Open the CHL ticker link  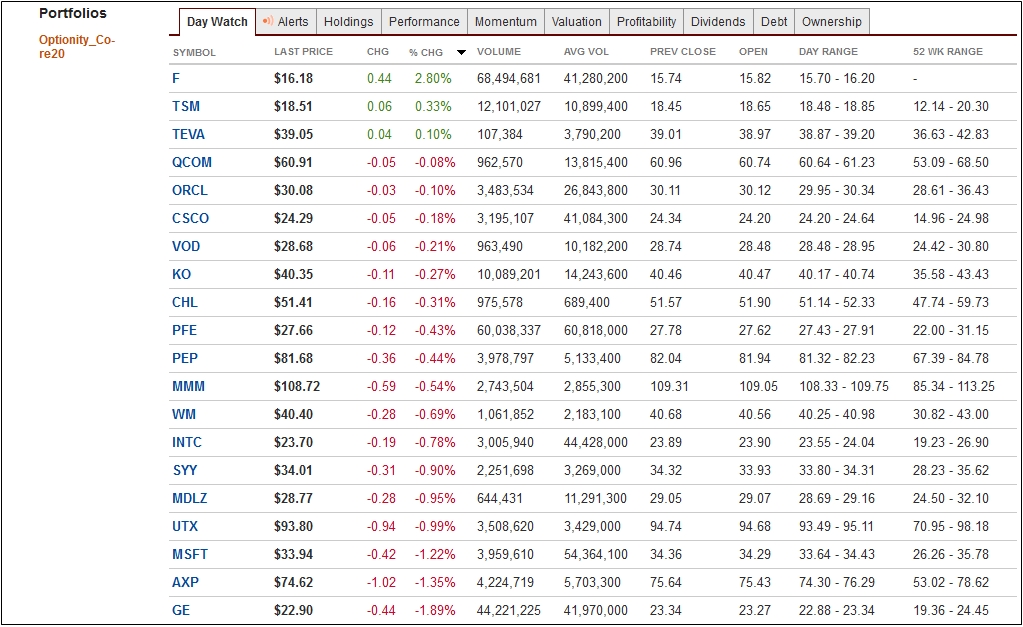click(x=185, y=303)
